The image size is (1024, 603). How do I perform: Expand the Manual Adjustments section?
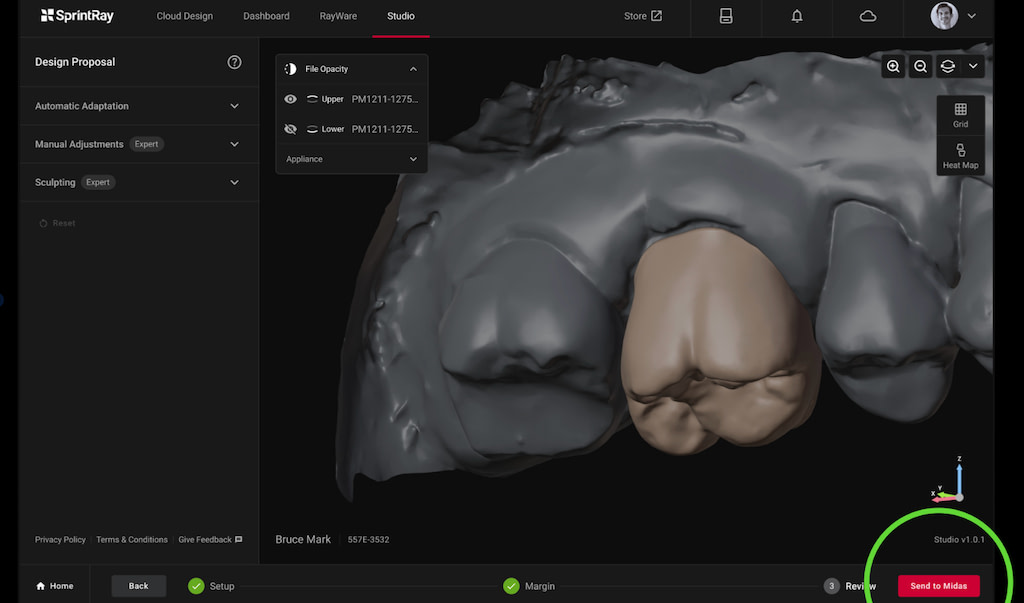click(234, 144)
